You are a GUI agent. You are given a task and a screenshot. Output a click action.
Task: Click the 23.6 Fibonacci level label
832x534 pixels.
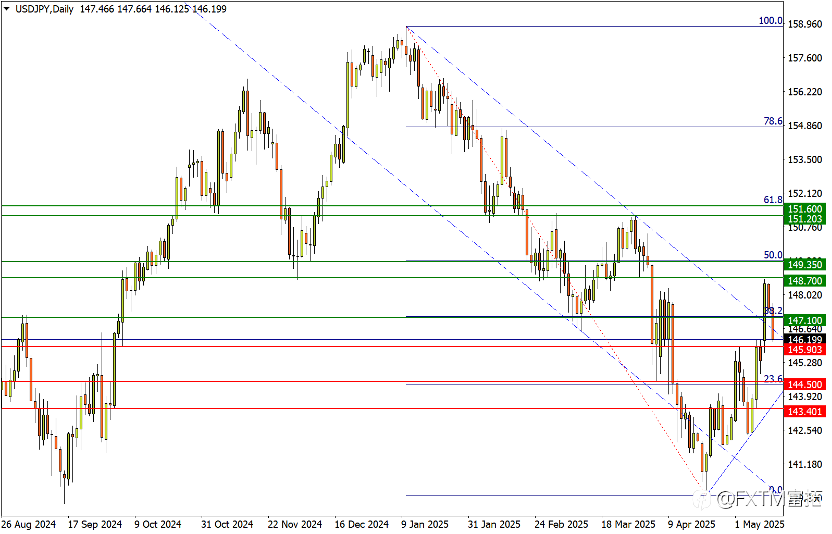coord(773,379)
